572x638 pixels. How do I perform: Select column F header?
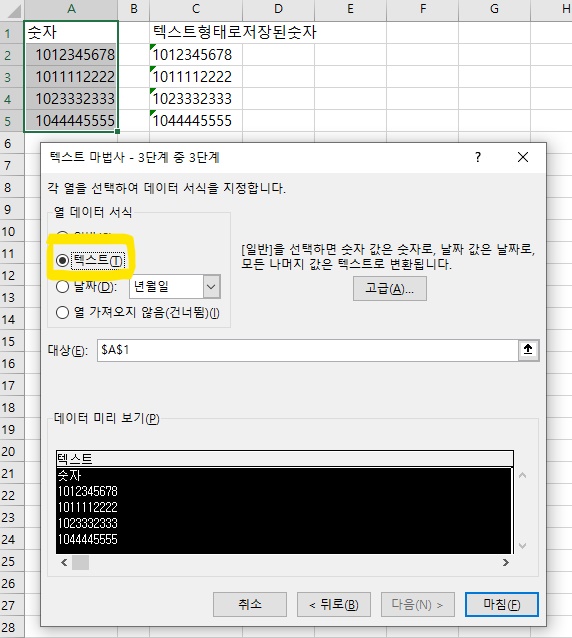point(423,9)
